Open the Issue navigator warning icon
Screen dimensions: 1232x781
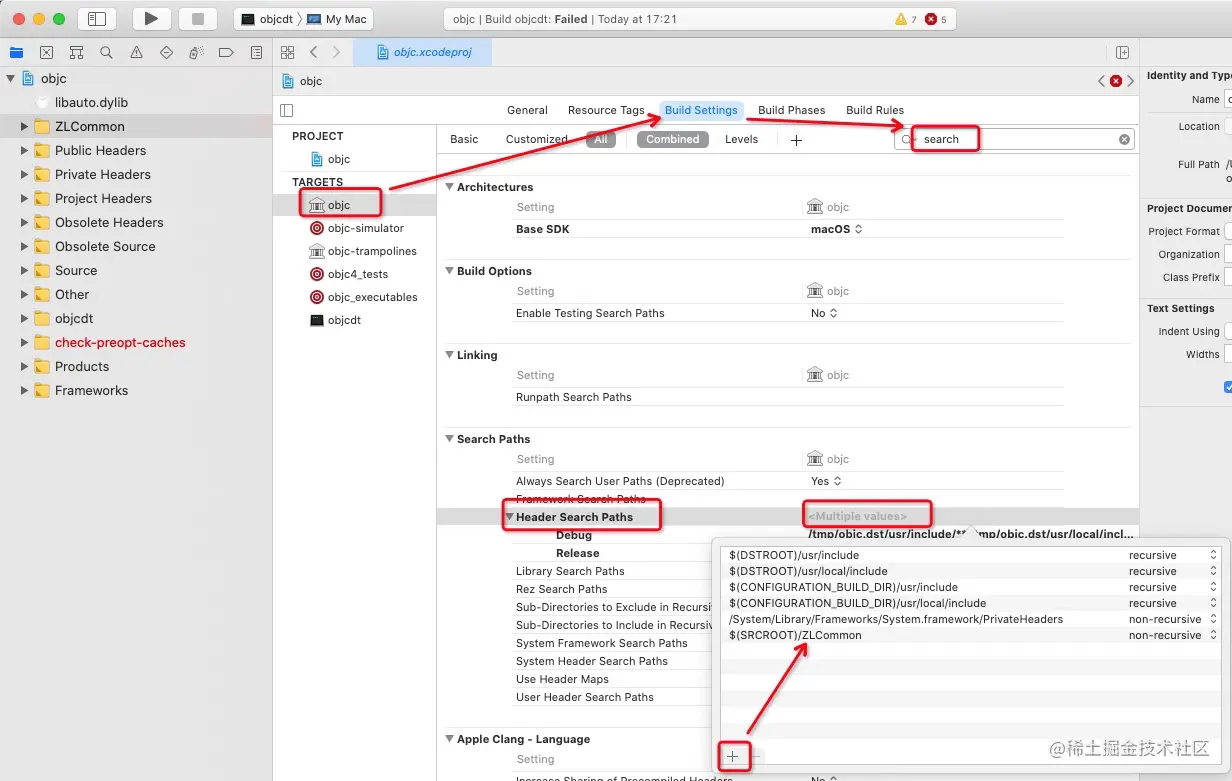136,52
